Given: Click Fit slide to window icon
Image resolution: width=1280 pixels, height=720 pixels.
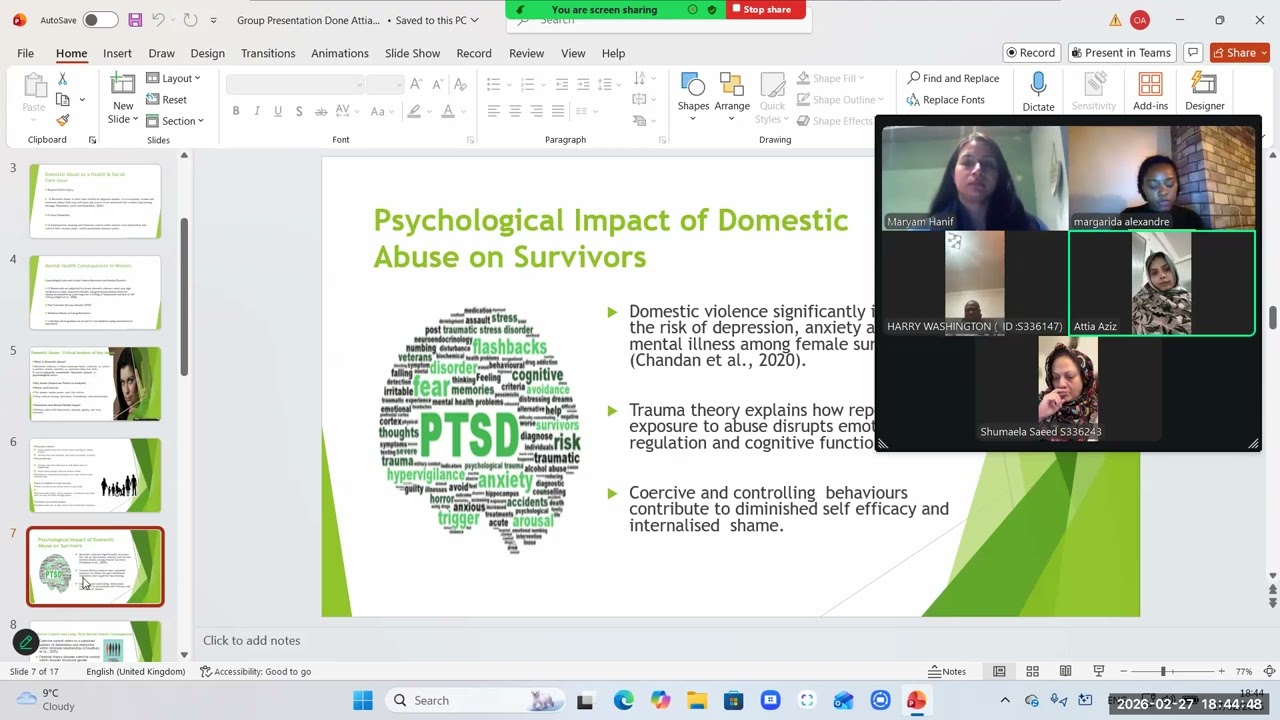Looking at the screenshot, I should click(x=1269, y=671).
